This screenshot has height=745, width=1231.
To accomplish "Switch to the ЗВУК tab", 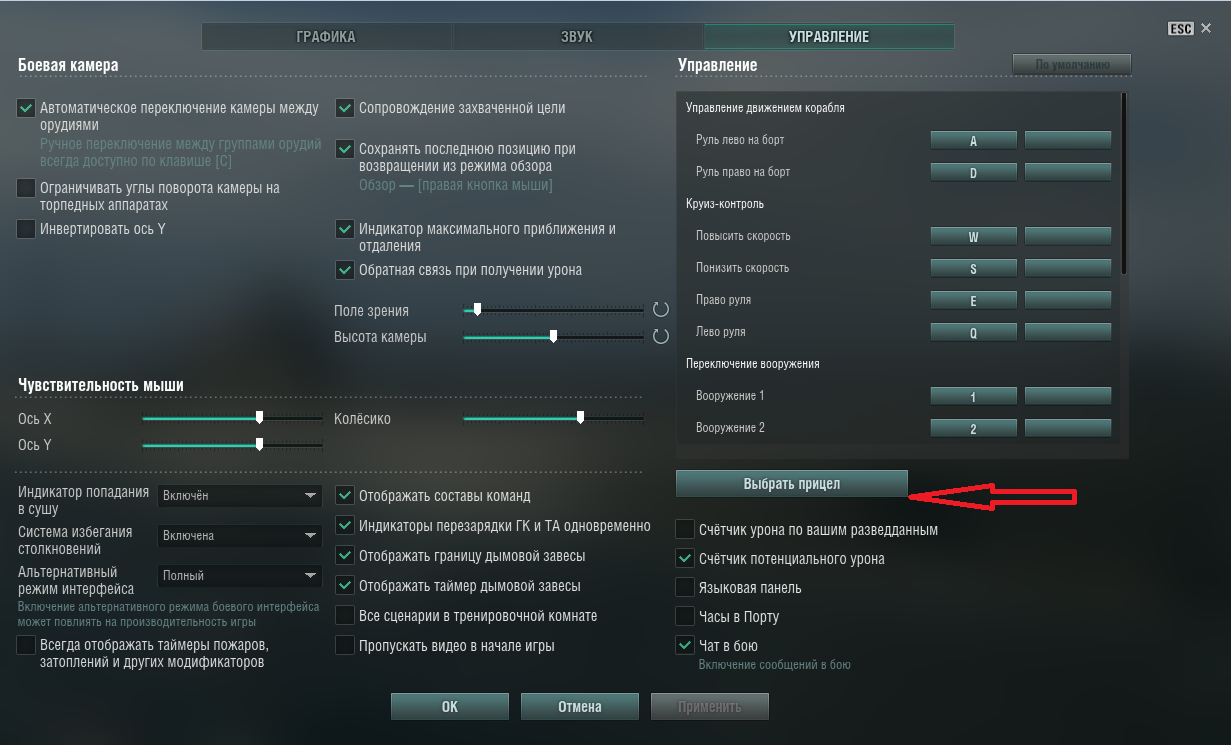I will [x=577, y=37].
